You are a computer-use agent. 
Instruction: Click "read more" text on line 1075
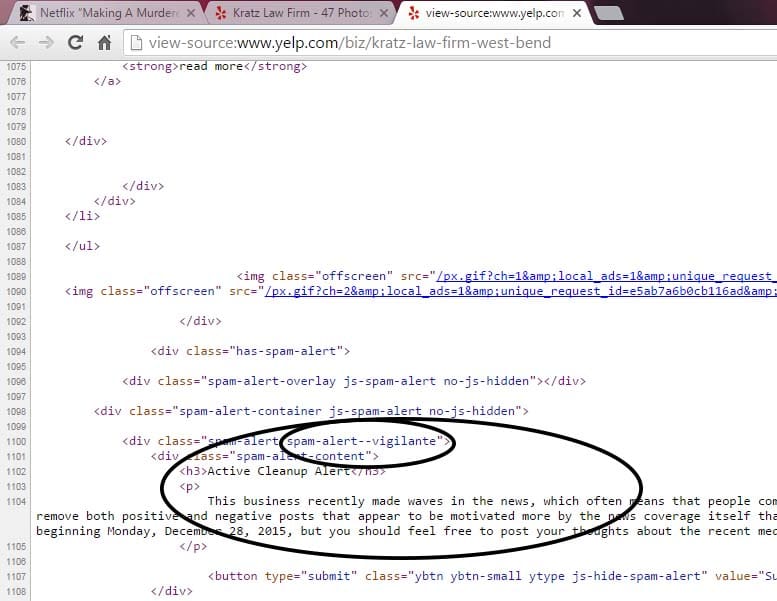pyautogui.click(x=211, y=66)
